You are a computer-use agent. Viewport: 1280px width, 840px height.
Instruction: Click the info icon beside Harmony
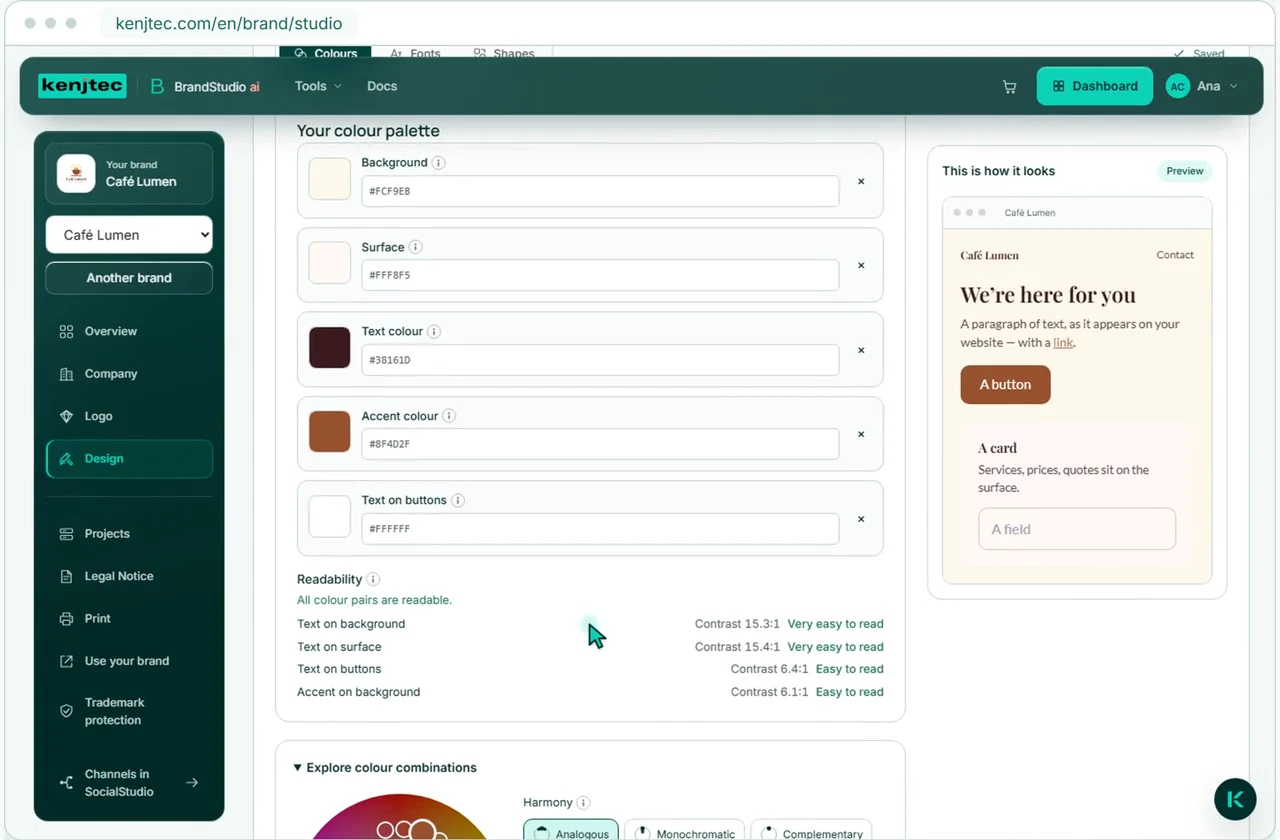point(583,802)
